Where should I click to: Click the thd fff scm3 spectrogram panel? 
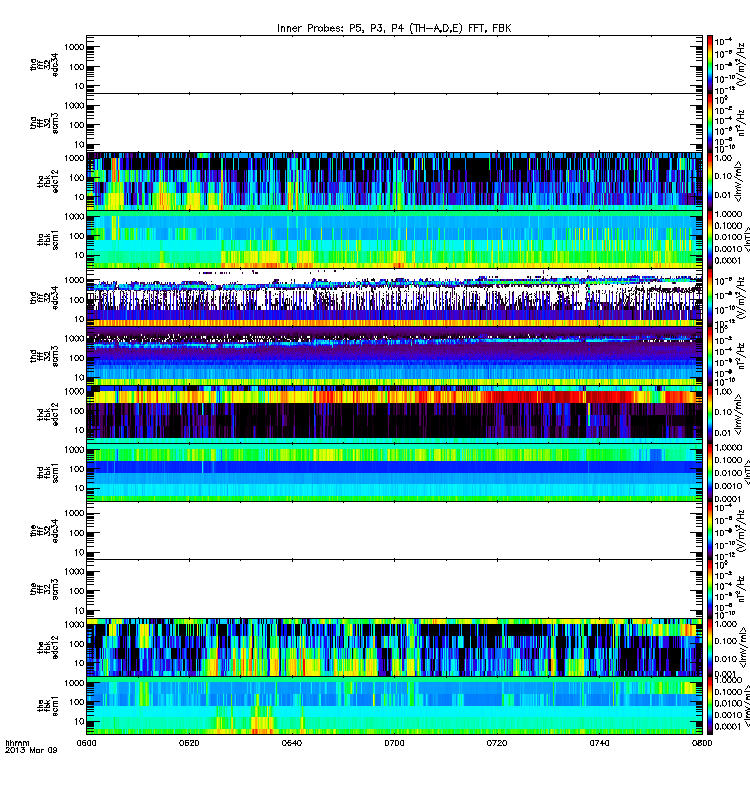394,356
